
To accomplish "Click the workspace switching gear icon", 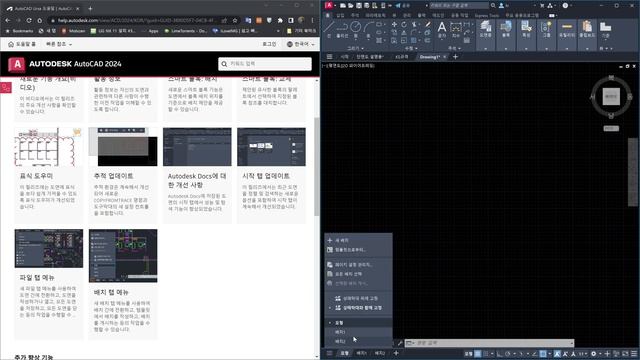I will [593, 353].
